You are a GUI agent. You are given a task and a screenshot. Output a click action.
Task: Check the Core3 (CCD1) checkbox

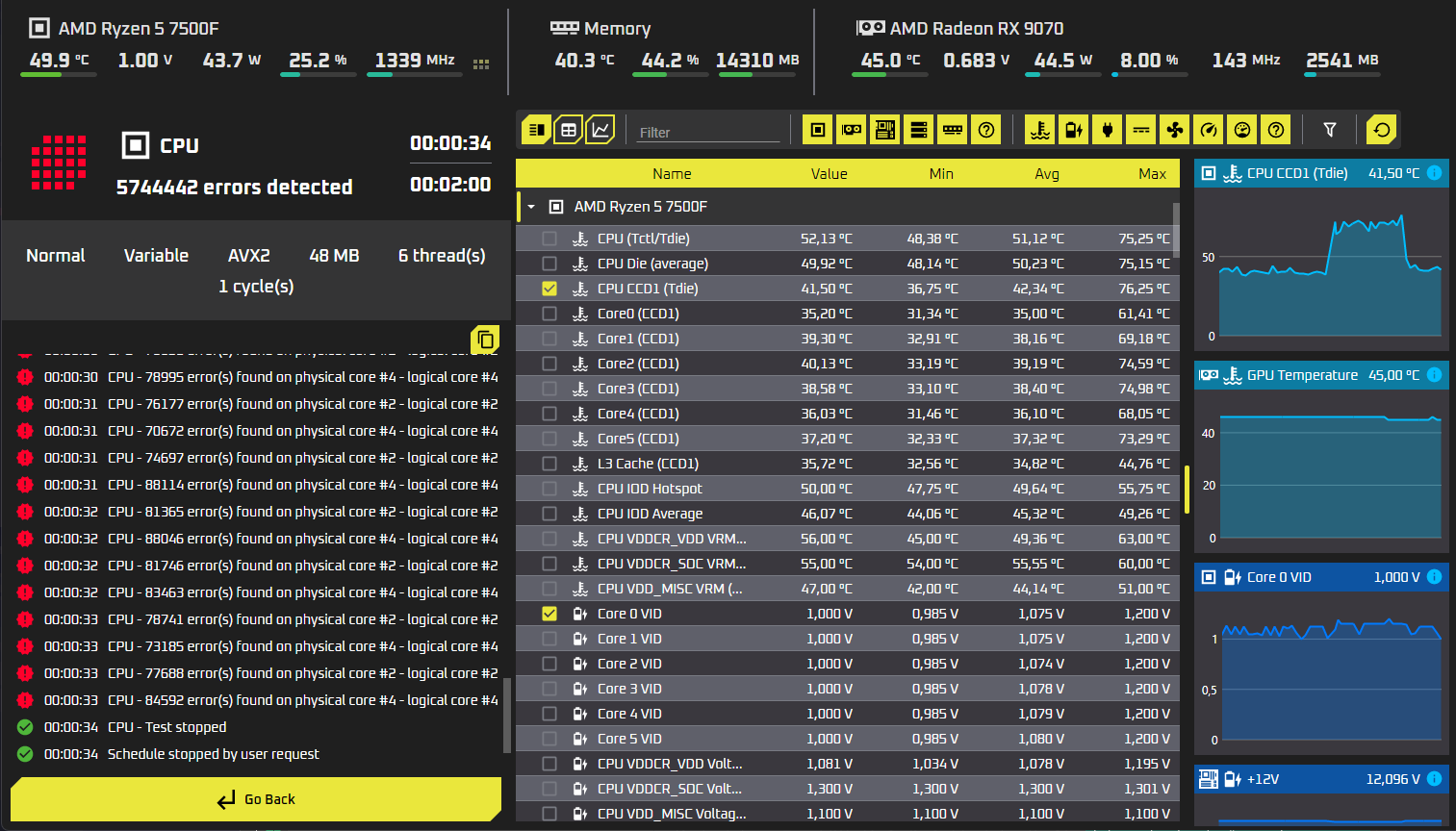coord(549,389)
